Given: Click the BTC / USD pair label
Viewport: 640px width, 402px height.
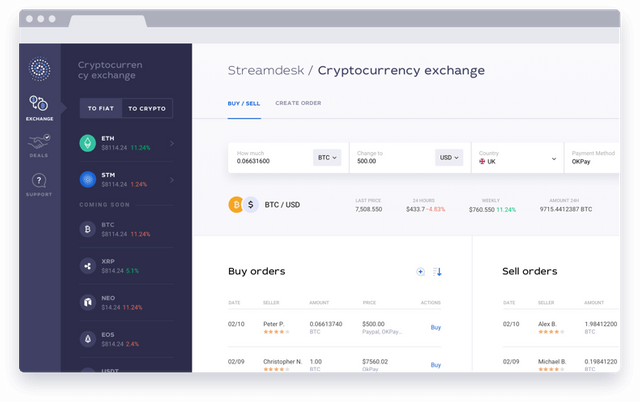Looking at the screenshot, I should point(282,205).
